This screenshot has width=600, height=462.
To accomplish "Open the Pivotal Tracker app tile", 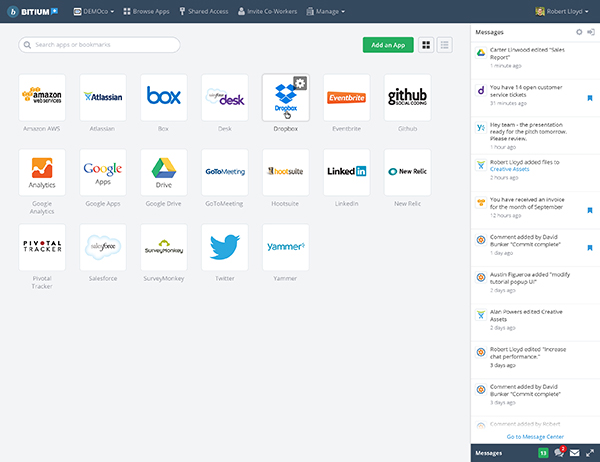I will 42,247.
